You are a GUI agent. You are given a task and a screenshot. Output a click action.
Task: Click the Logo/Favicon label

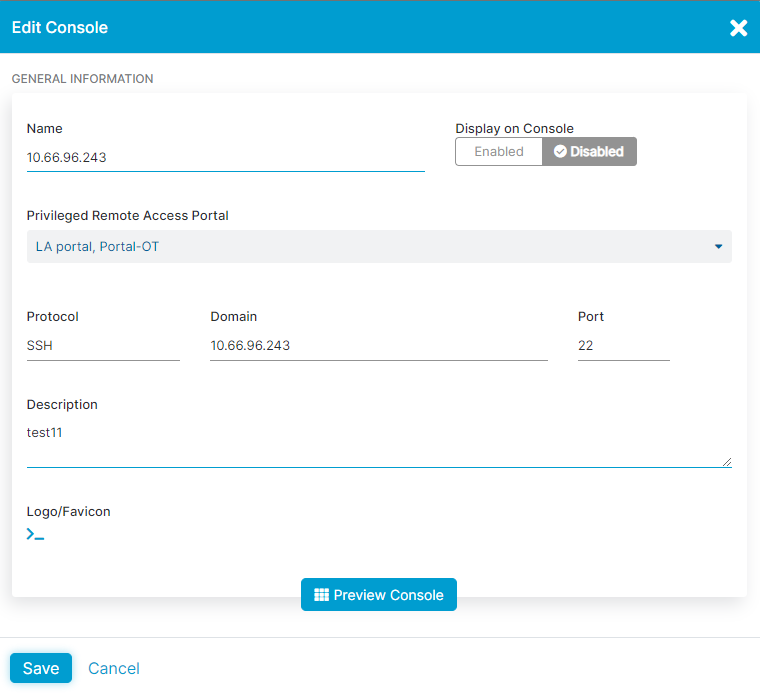tap(68, 511)
